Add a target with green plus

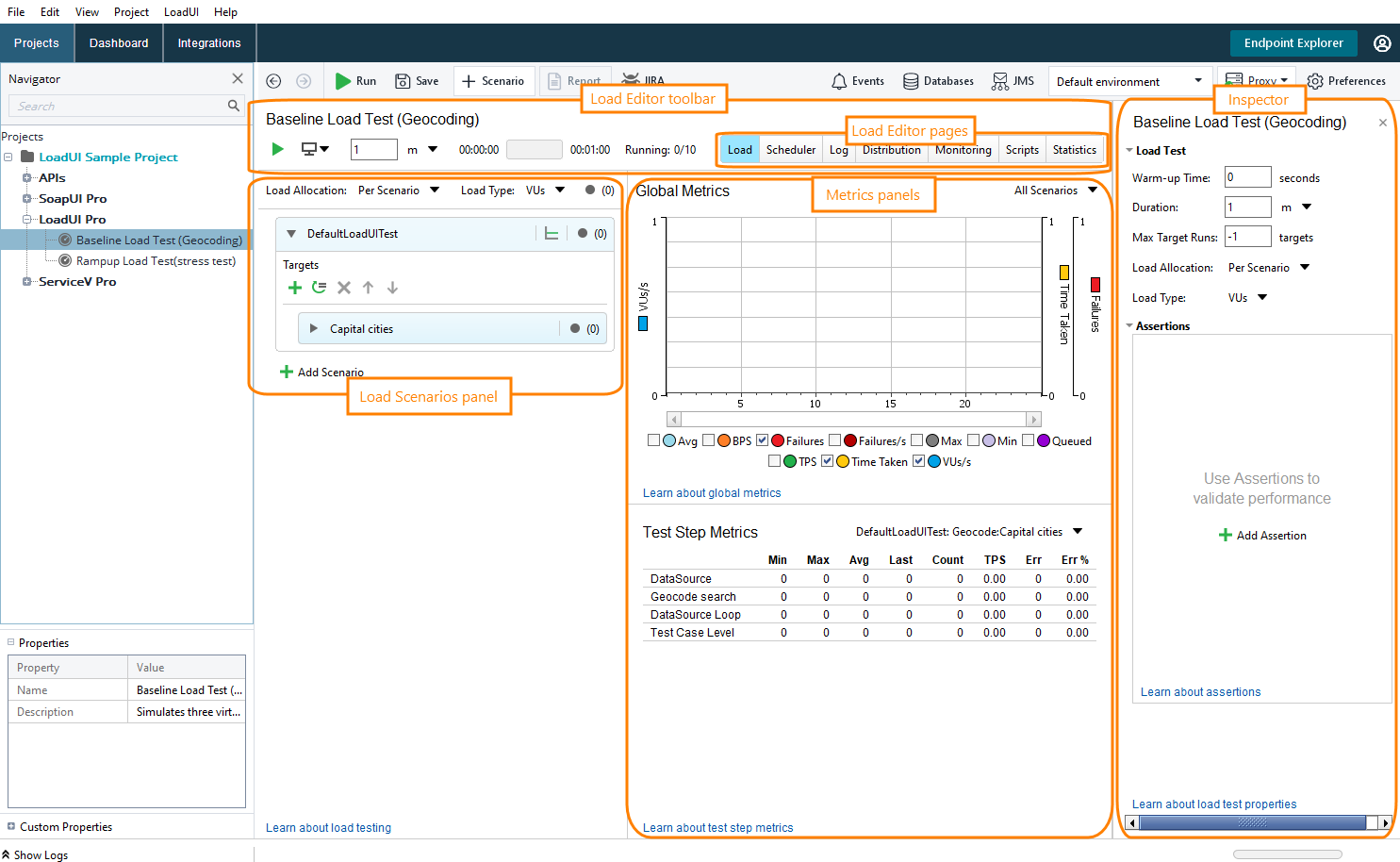295,288
